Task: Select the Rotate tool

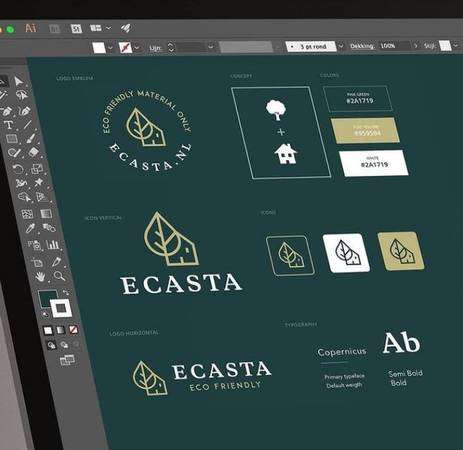Action: (18, 169)
